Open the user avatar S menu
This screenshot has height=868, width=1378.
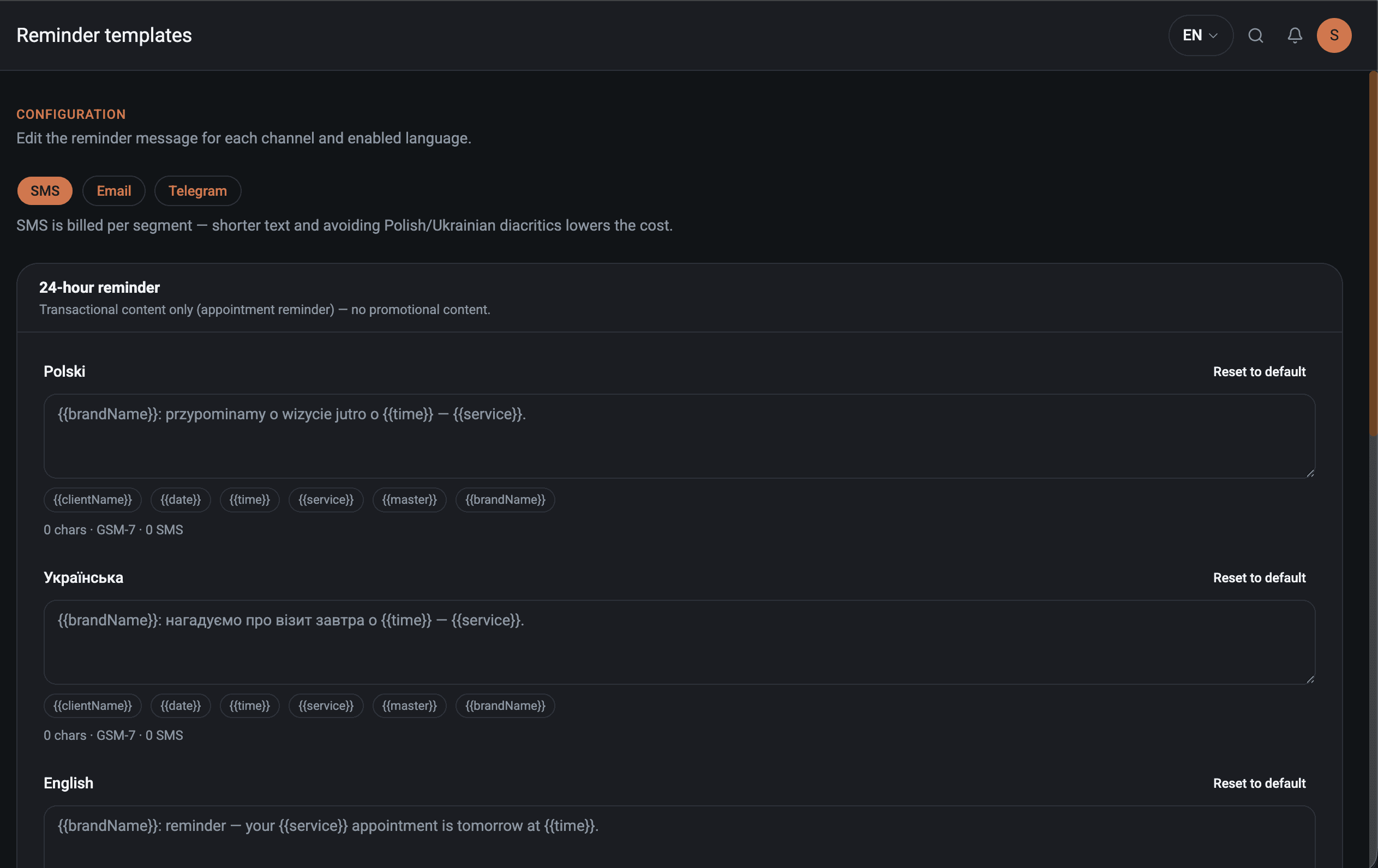pyautogui.click(x=1334, y=35)
